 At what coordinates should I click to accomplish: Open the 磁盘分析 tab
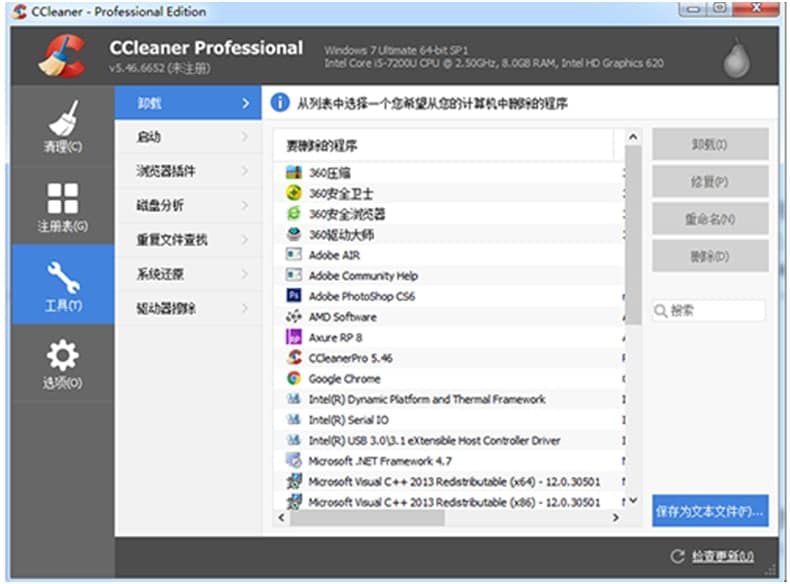pos(188,205)
